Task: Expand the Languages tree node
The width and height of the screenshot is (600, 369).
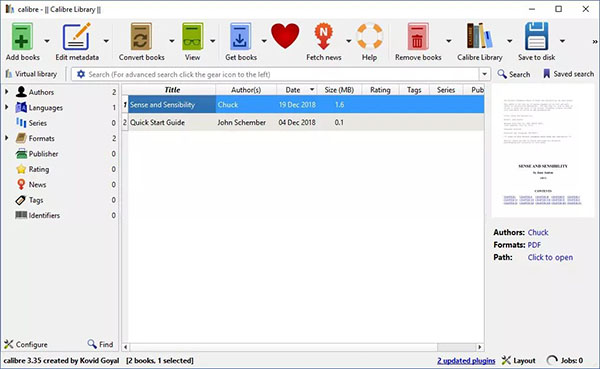Action: (x=7, y=108)
